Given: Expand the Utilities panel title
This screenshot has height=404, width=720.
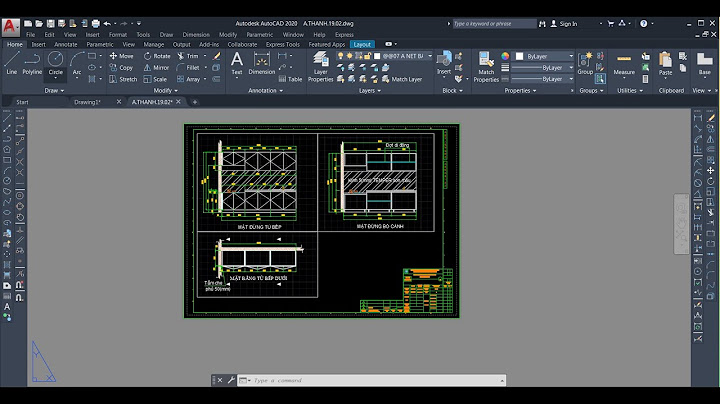Looking at the screenshot, I should point(629,90).
